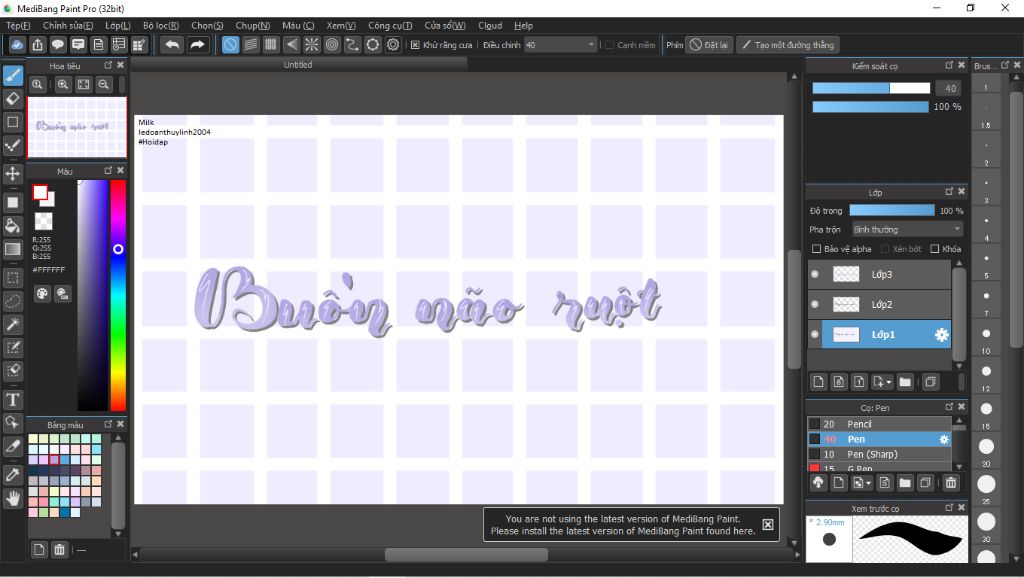Enable the Bảo vệ alpha checkbox
1024x578 pixels.
[x=816, y=249]
